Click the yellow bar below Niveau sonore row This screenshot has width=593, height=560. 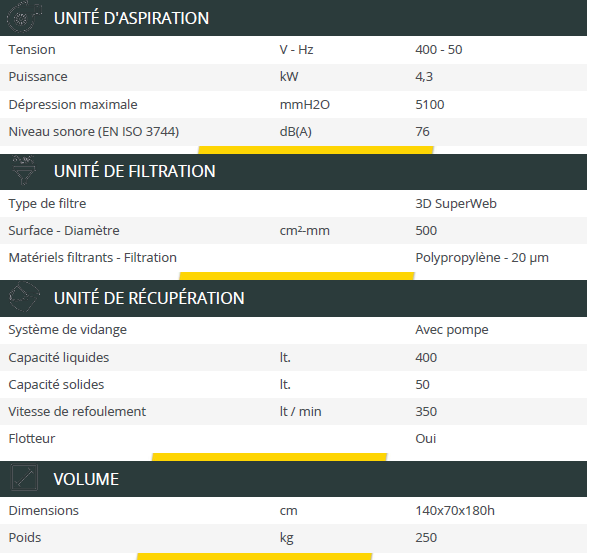[316, 150]
